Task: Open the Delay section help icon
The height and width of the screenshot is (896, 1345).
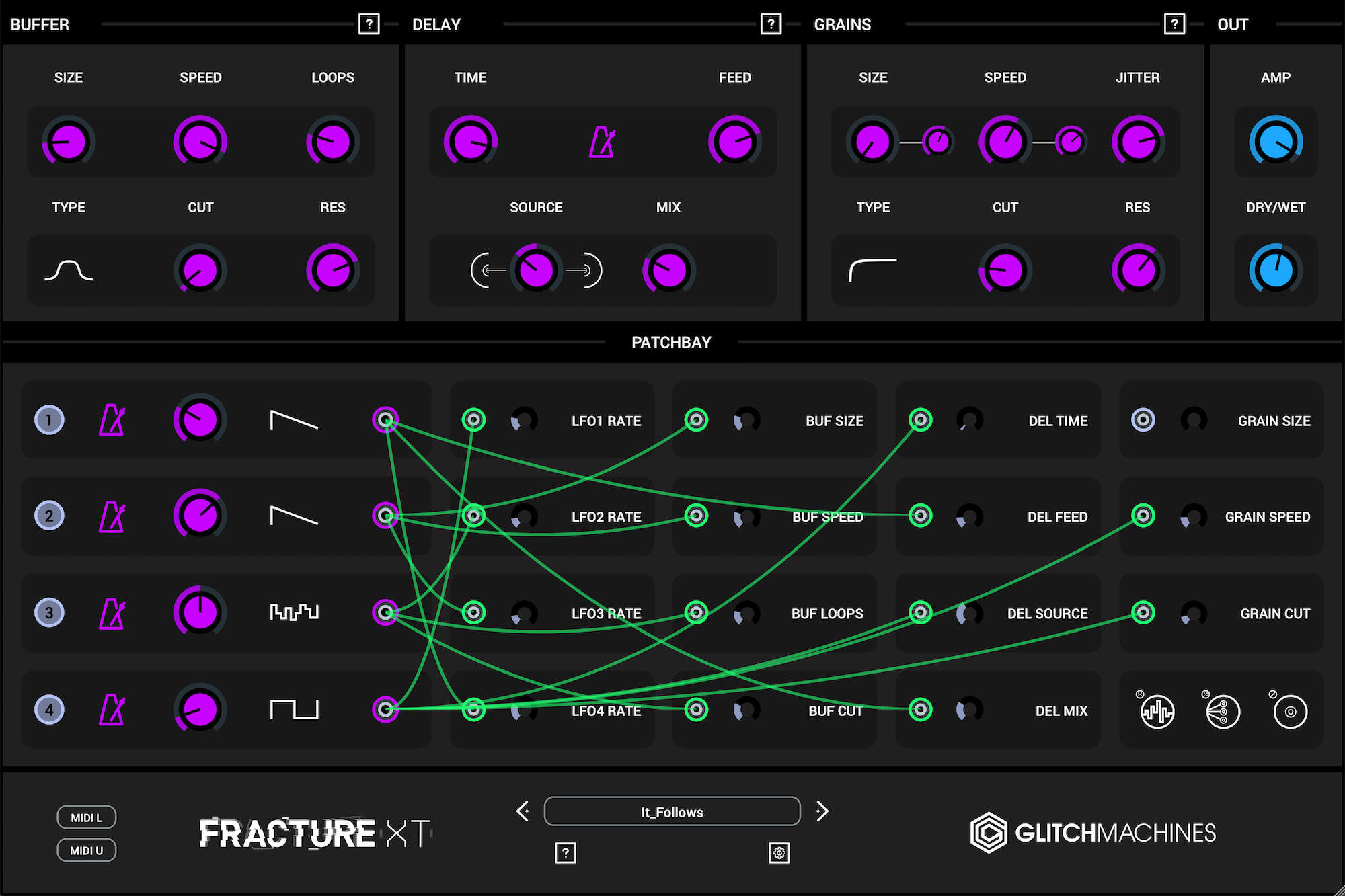Action: (771, 24)
